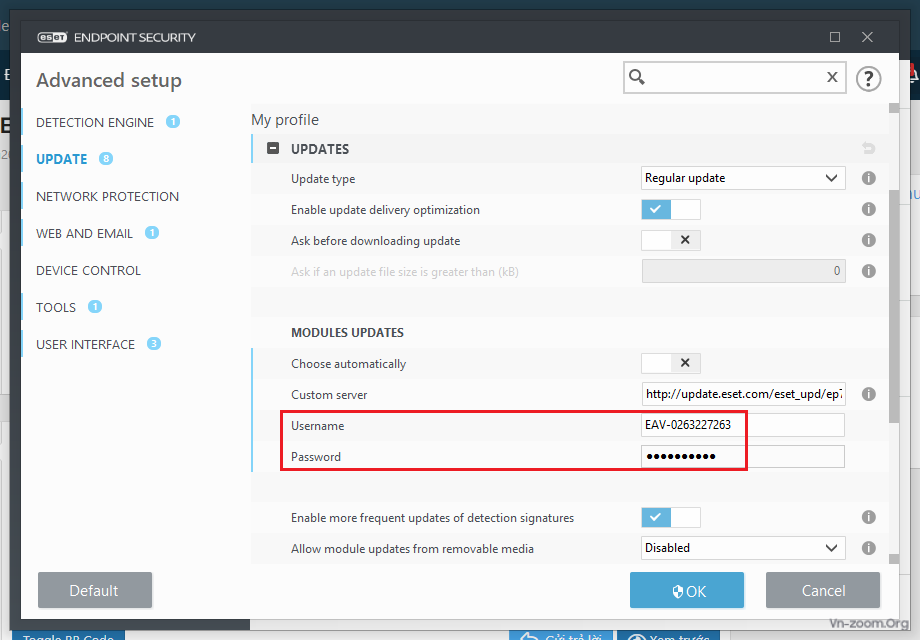
Task: Click the Tools badge count
Action: (x=95, y=307)
